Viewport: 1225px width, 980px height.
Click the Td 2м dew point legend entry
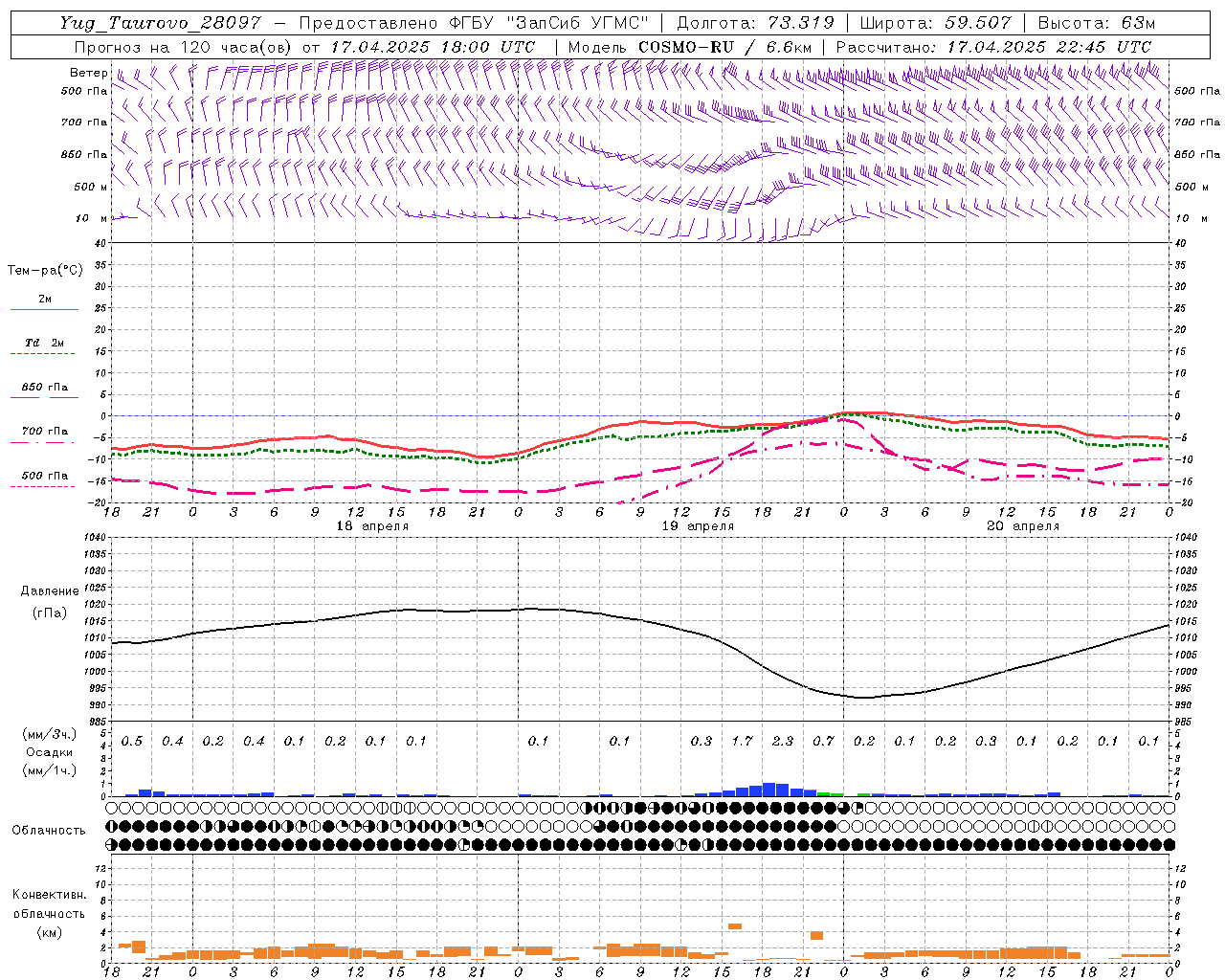click(x=45, y=343)
